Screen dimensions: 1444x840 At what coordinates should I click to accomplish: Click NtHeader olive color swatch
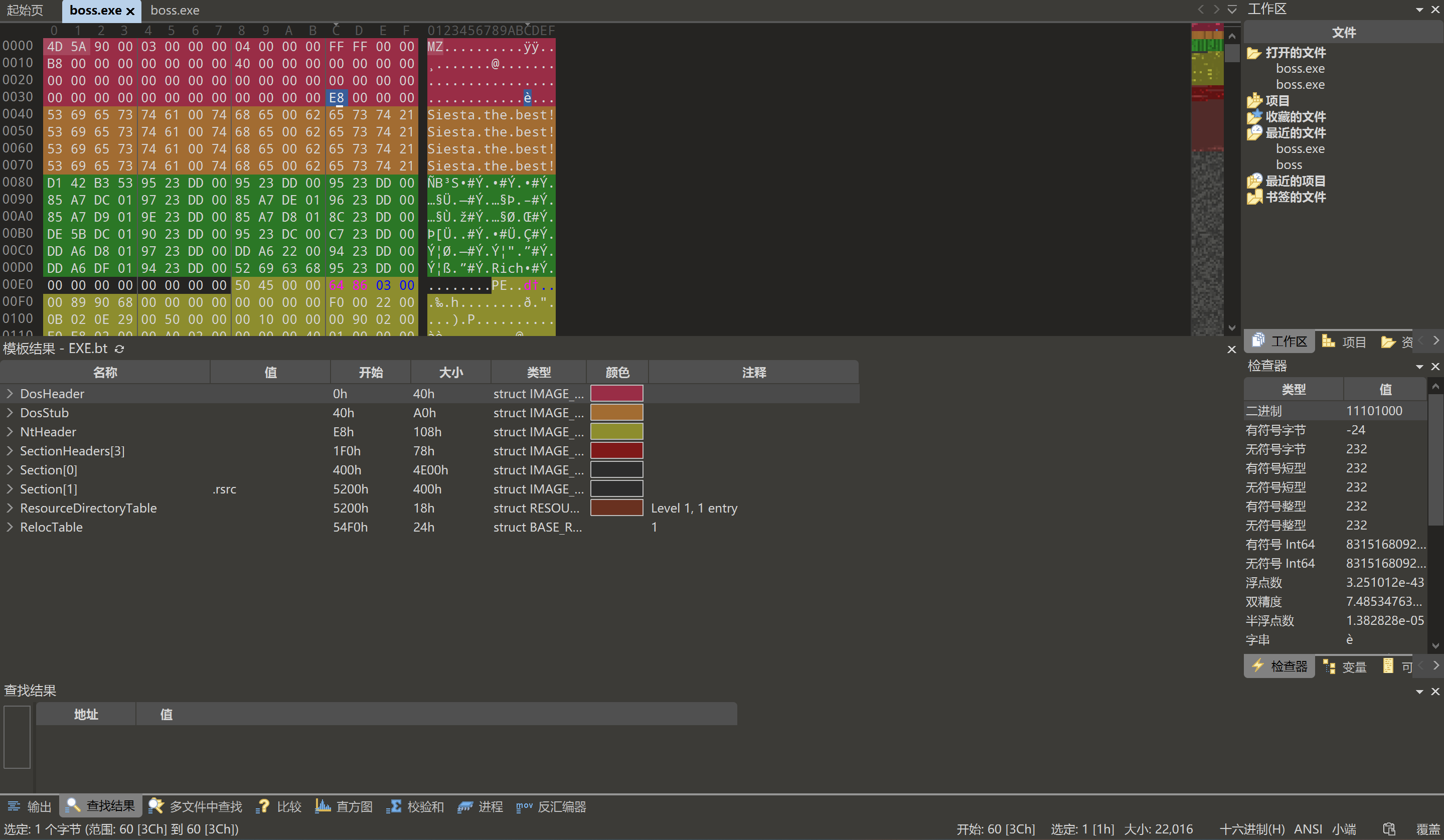[616, 431]
